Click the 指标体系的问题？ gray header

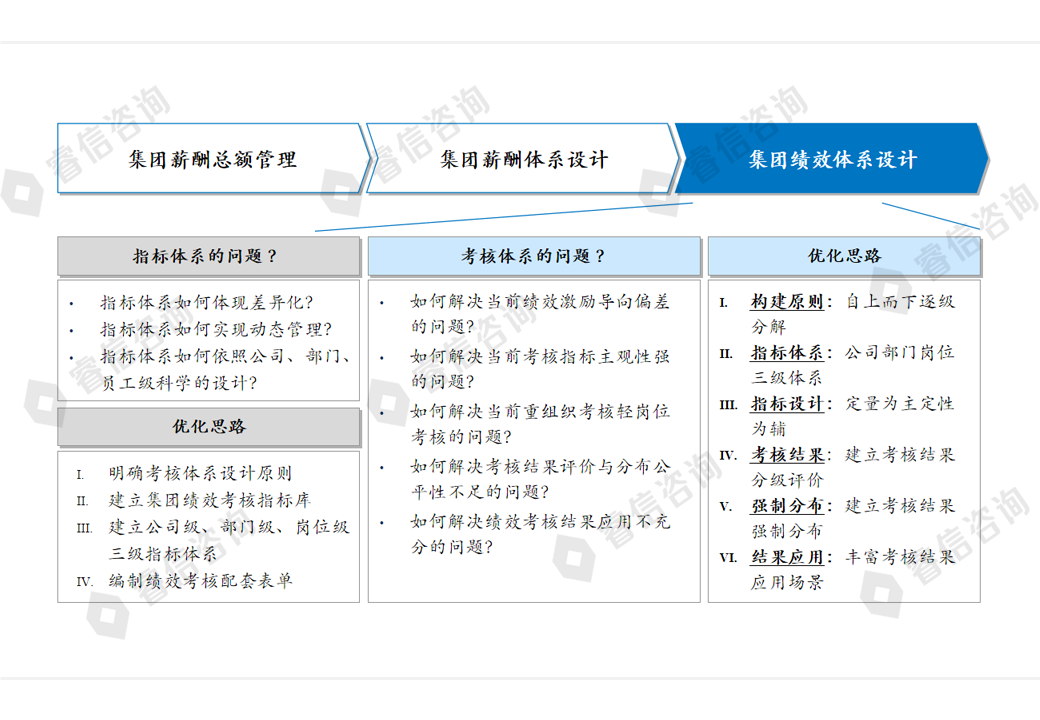pos(208,256)
